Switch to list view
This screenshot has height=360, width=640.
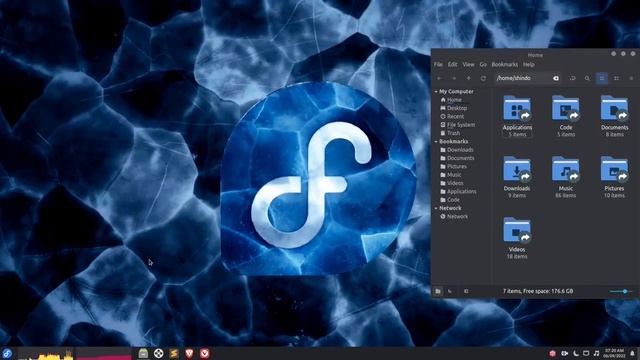616,78
